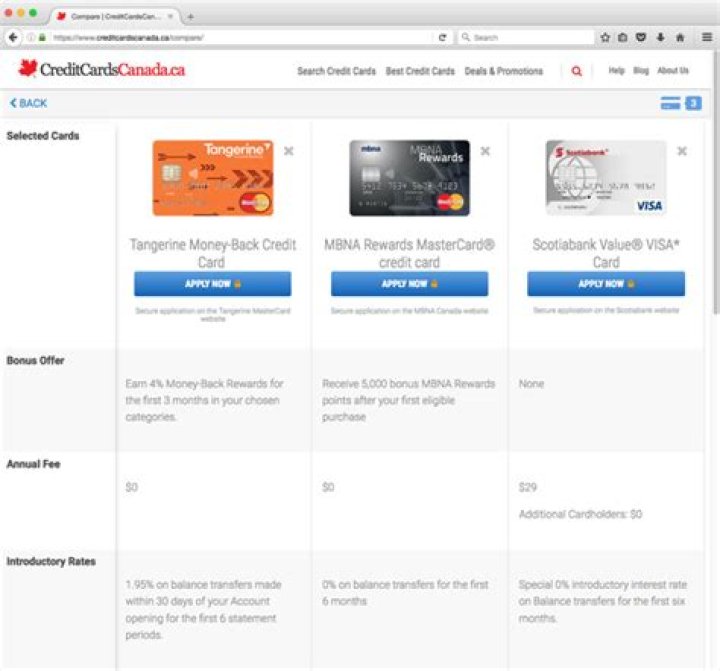Click secure application on MBNA Canada note
Image resolution: width=720 pixels, height=671 pixels.
pyautogui.click(x=410, y=311)
